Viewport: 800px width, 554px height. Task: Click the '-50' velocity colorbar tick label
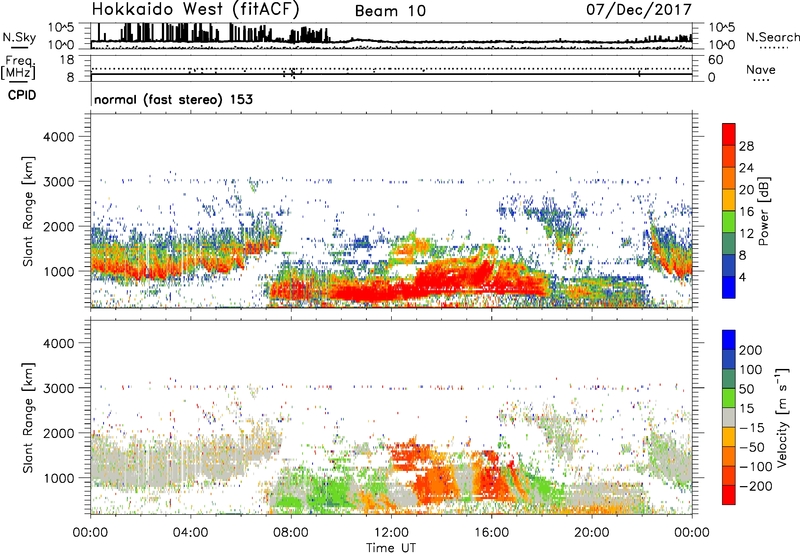752,447
